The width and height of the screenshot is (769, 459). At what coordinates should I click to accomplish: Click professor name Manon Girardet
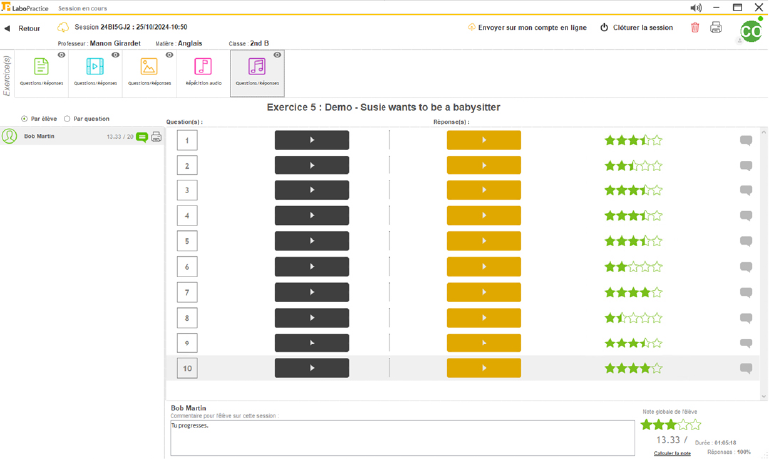point(115,44)
